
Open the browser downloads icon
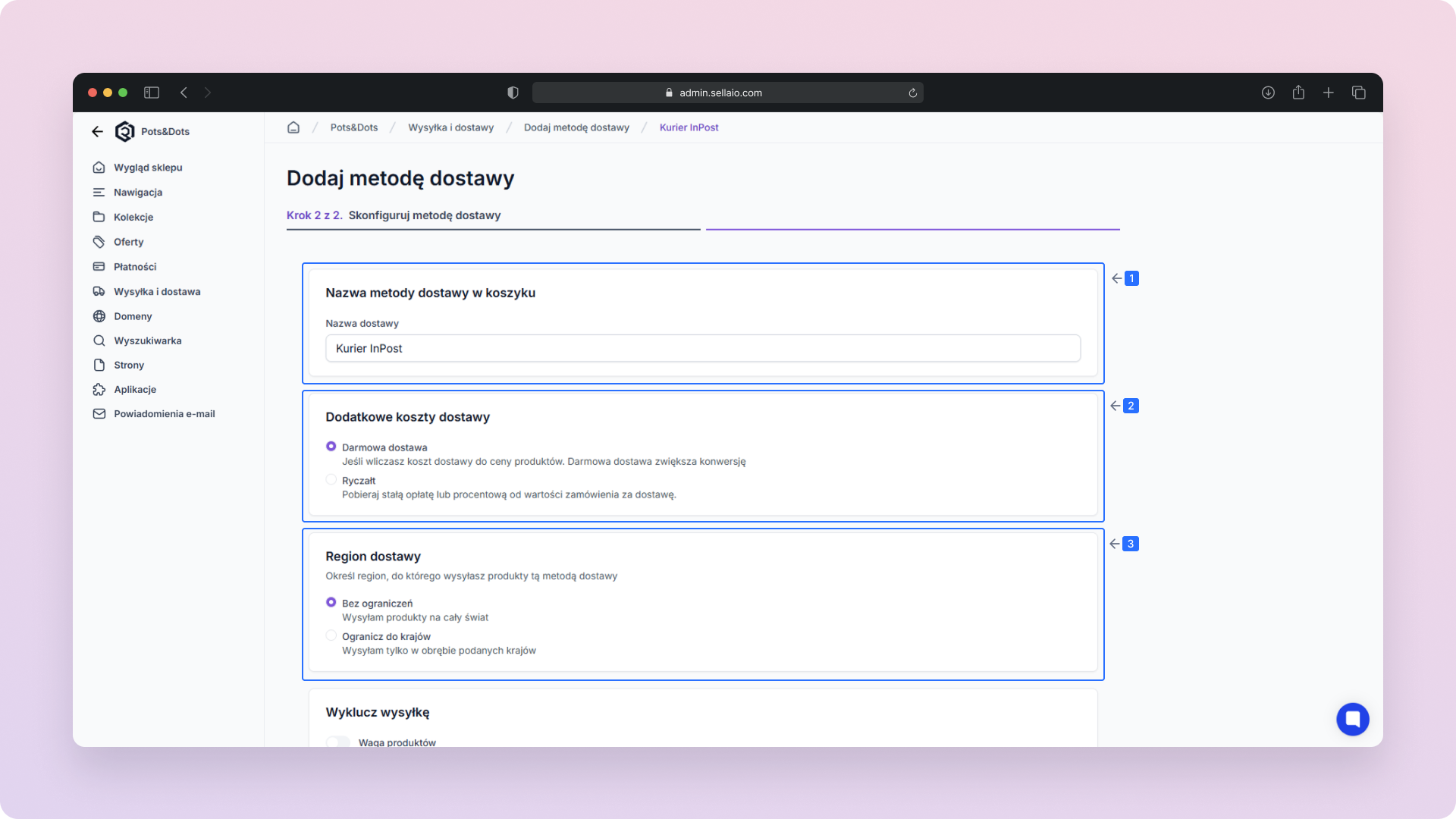click(x=1268, y=93)
